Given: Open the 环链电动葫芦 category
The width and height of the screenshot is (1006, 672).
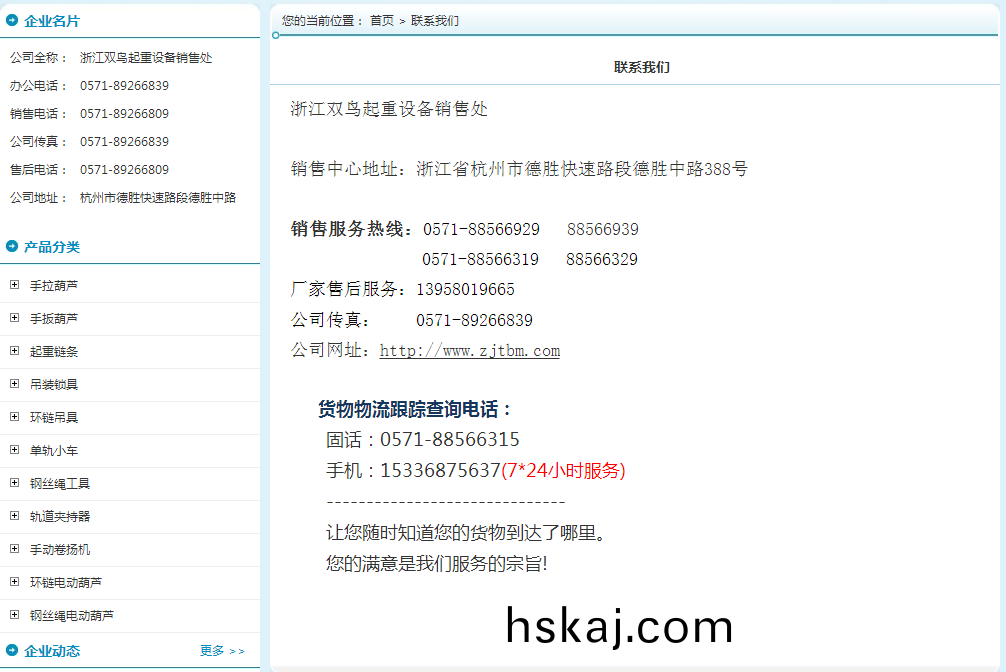Looking at the screenshot, I should pos(66,583).
